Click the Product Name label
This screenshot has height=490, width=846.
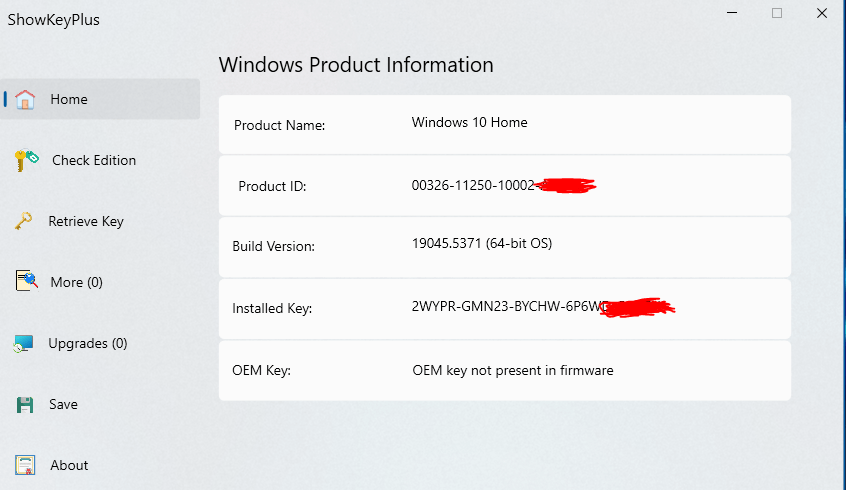coord(279,126)
